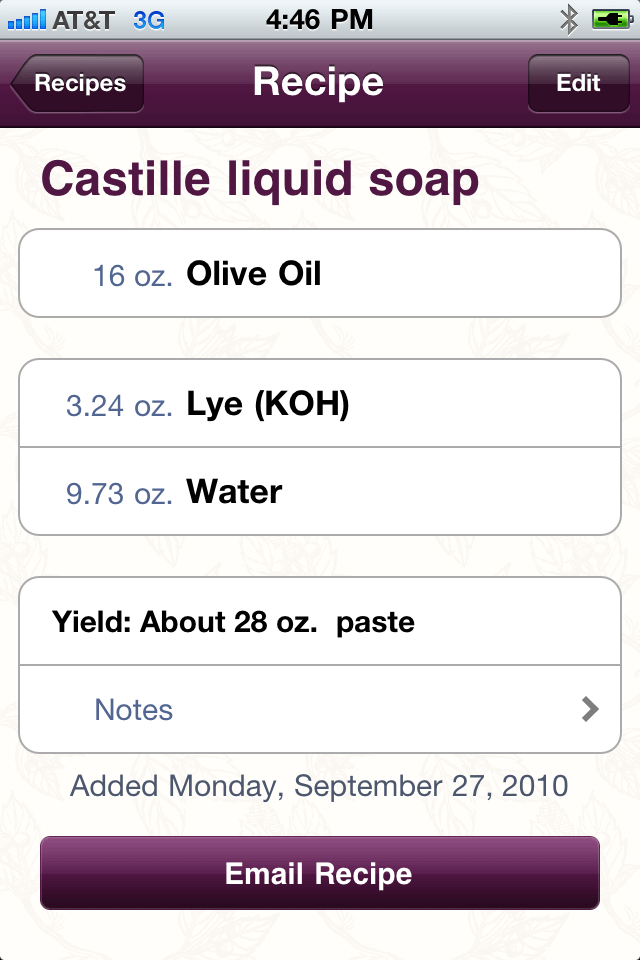
Task: Tap the 4:46 PM status bar clock
Action: pyautogui.click(x=320, y=18)
